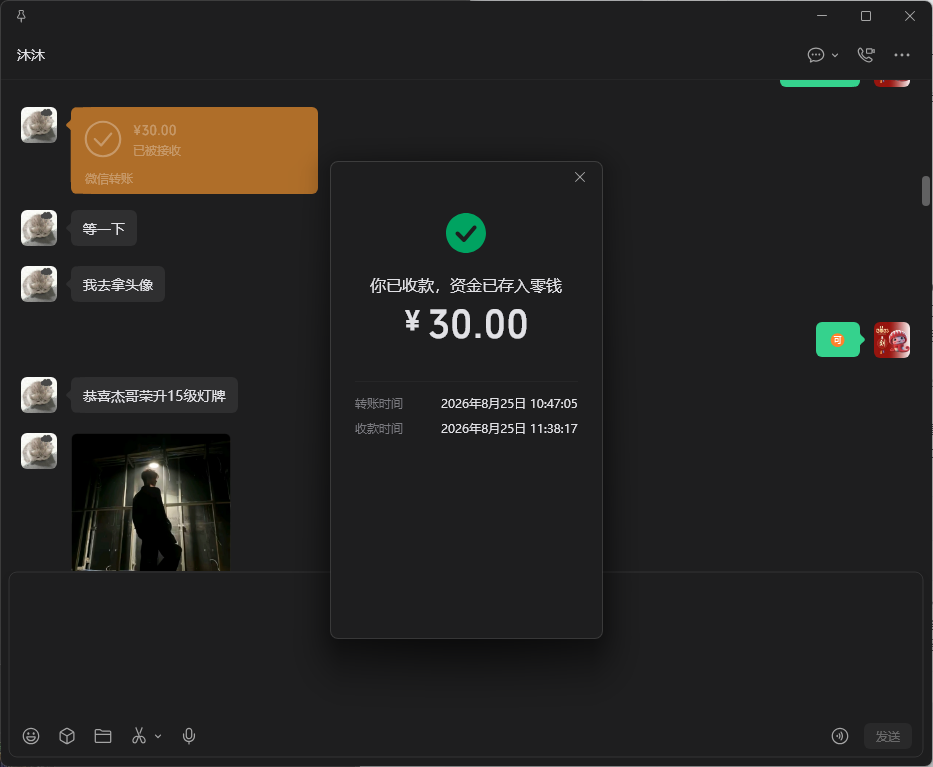Click the avatar beside the transfer bubble

pos(39,125)
